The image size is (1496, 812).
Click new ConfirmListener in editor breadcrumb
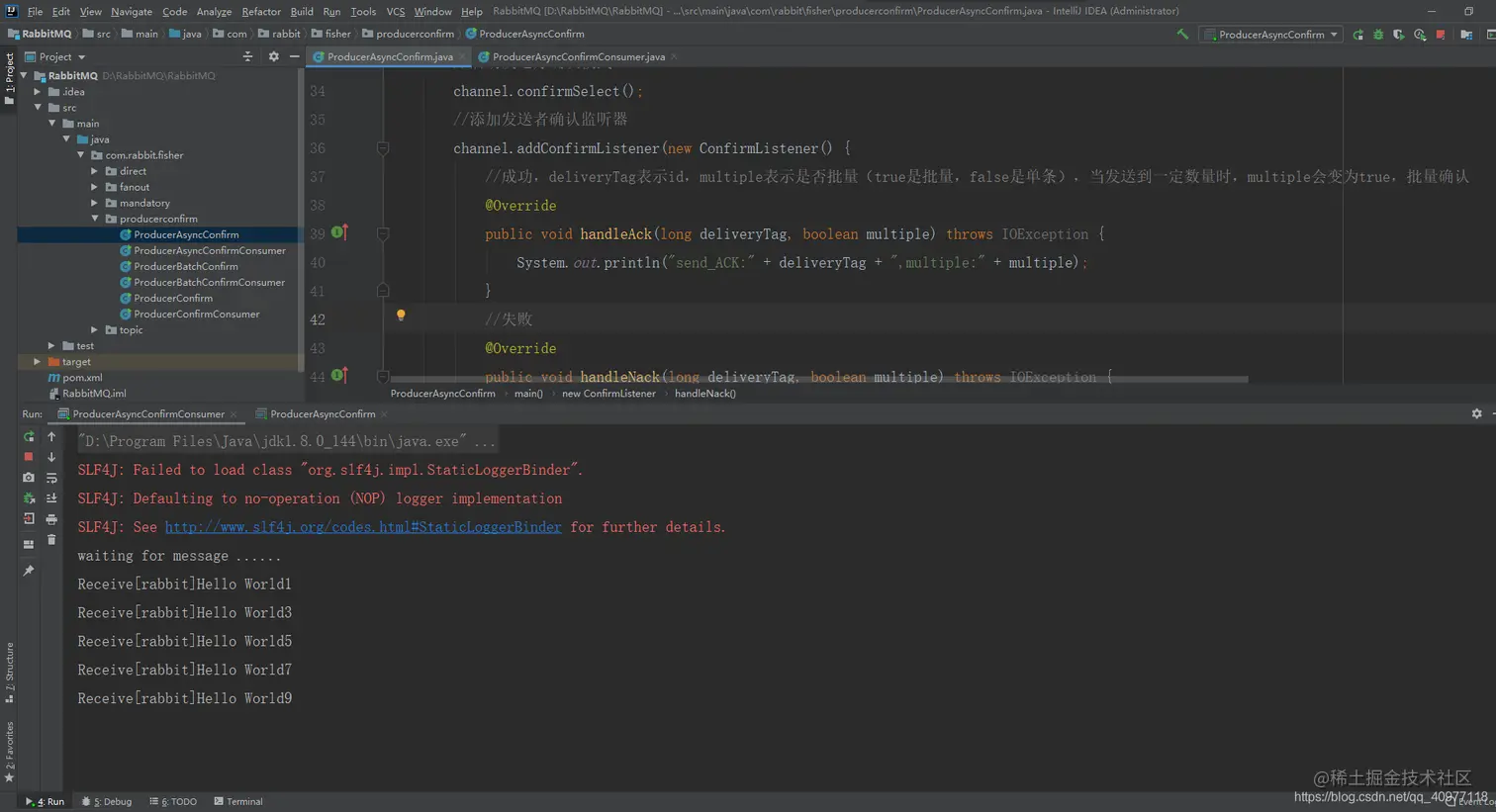click(x=608, y=394)
